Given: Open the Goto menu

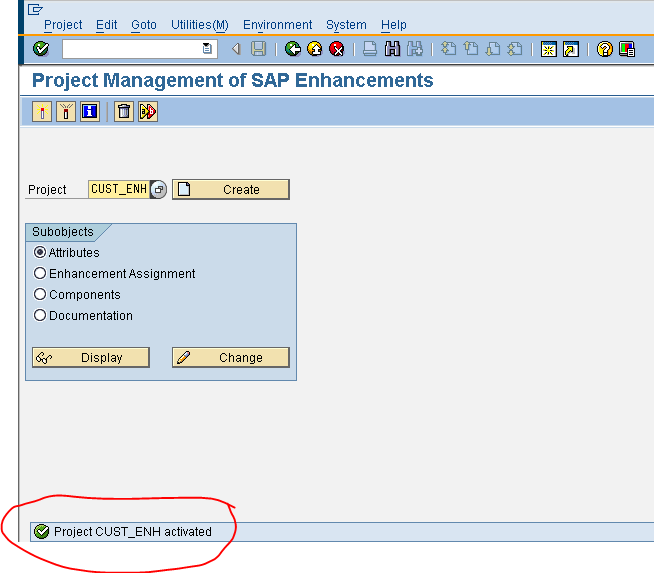Looking at the screenshot, I should pyautogui.click(x=144, y=25).
